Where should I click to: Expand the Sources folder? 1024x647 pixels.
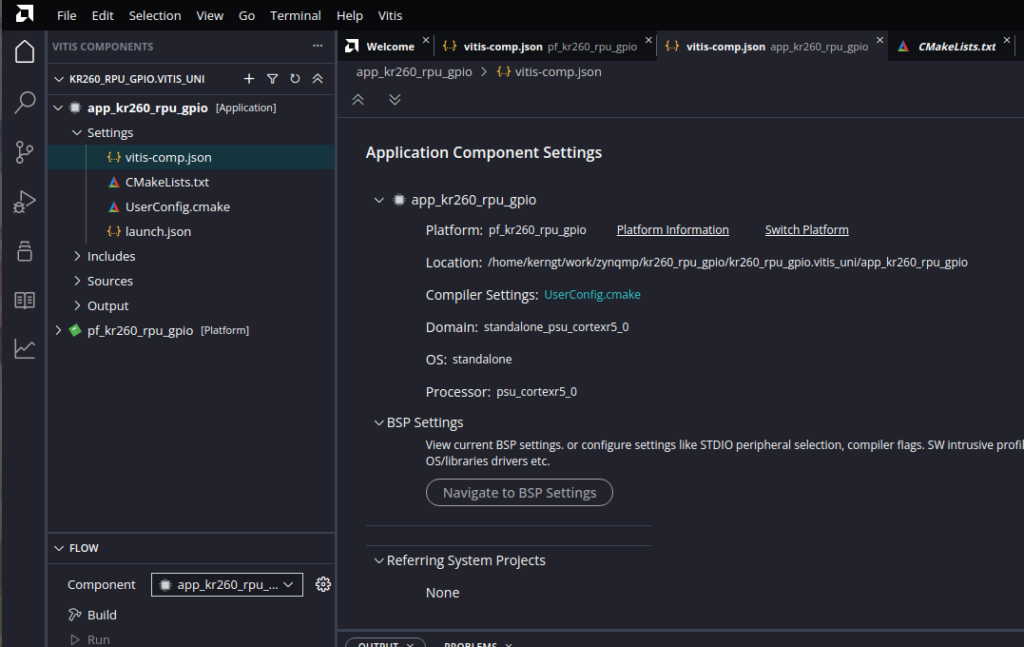click(77, 281)
